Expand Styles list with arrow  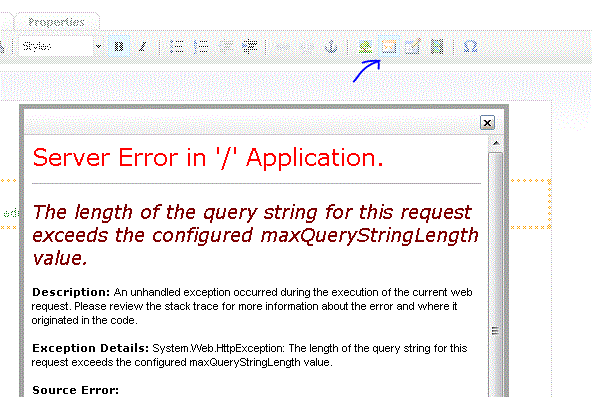pos(98,46)
